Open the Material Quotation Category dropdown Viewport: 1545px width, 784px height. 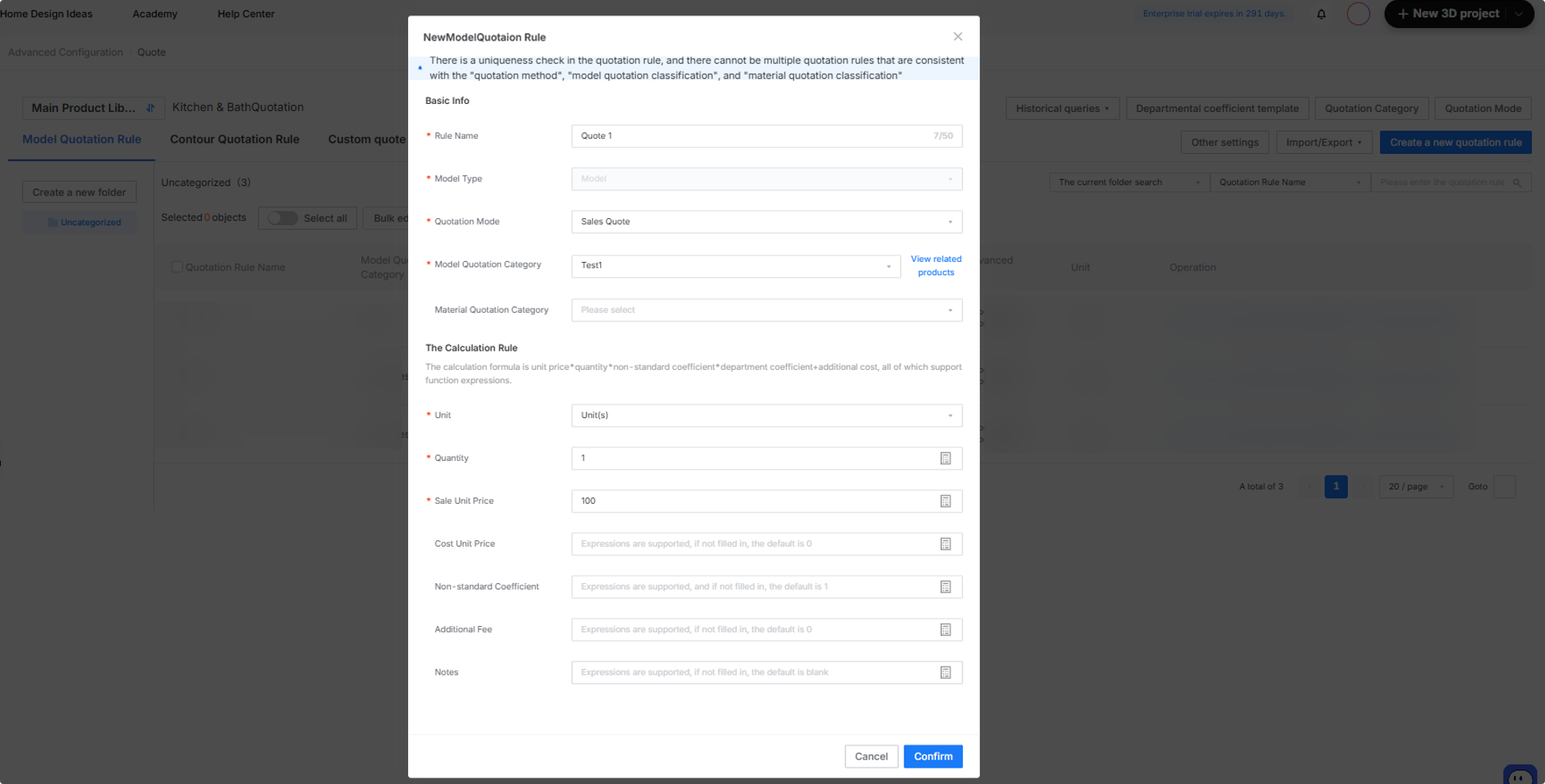pyautogui.click(x=766, y=309)
